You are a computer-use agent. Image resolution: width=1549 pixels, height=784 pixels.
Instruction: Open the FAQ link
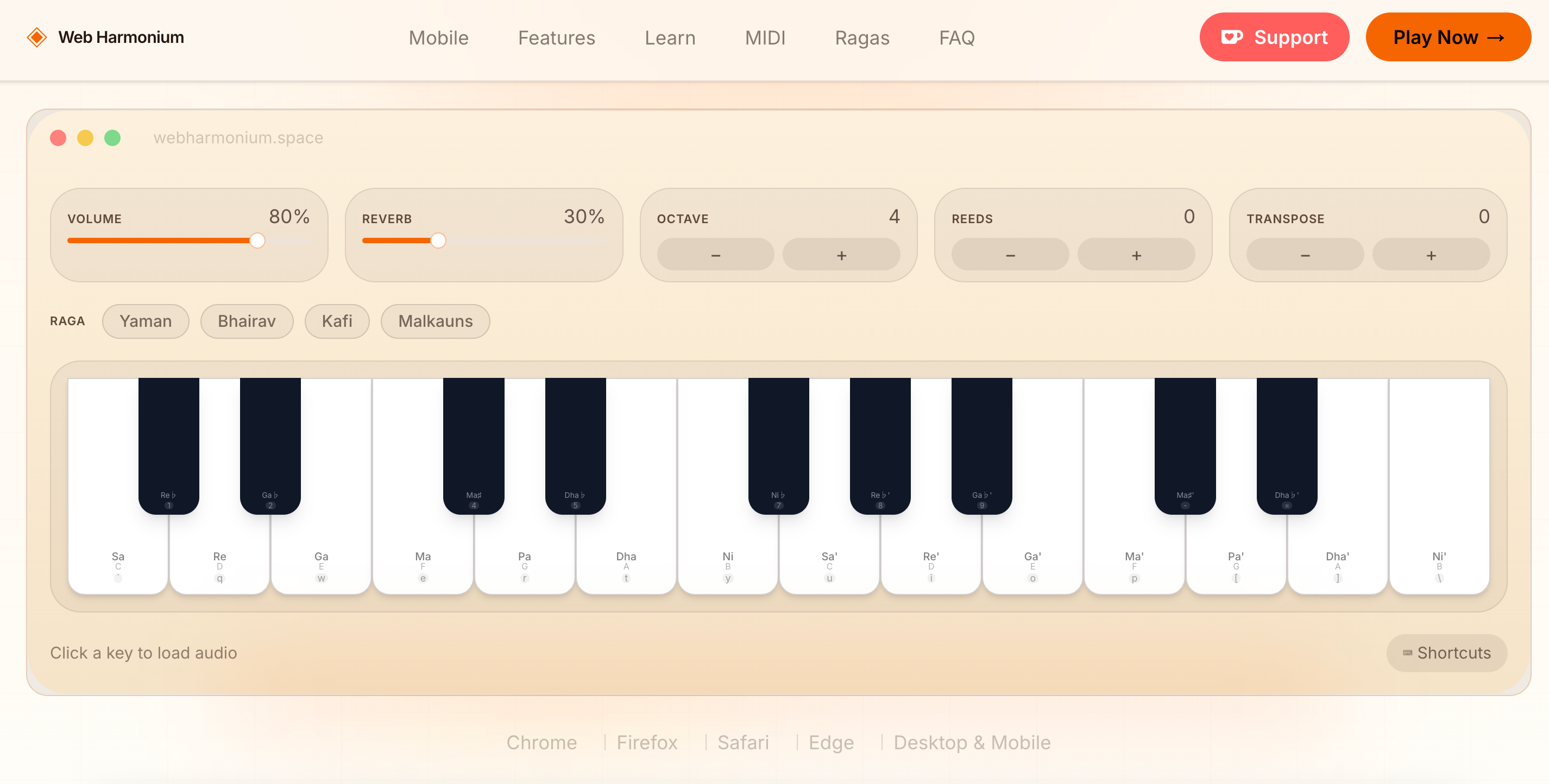click(x=956, y=38)
